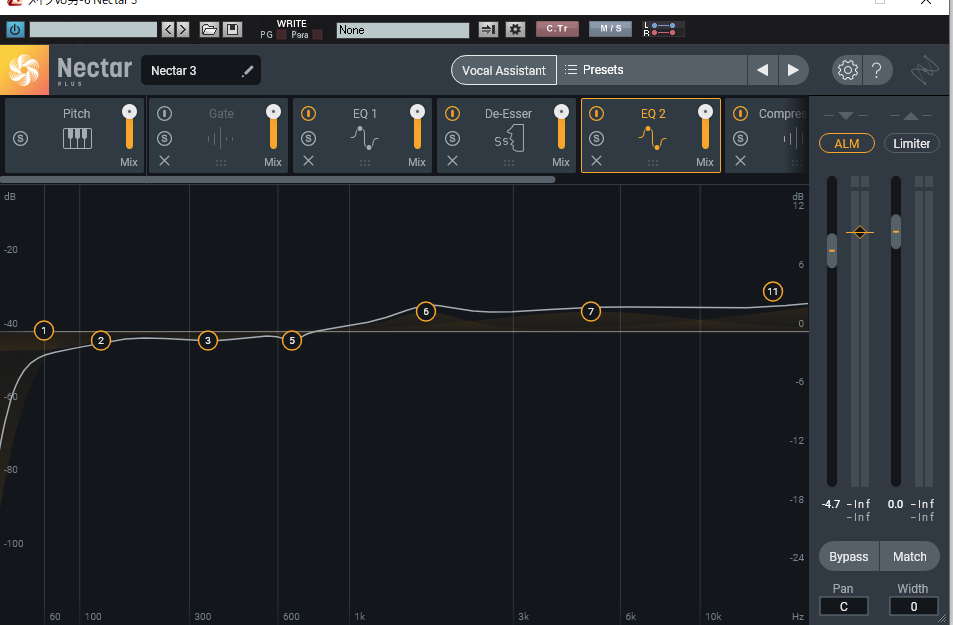The image size is (953, 625).
Task: Click output gain fader handle
Action: 896,232
